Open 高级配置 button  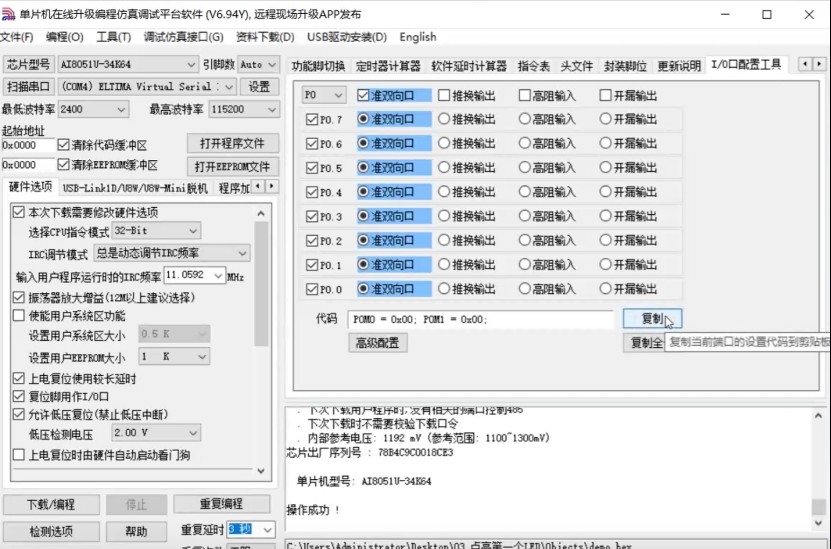coord(378,343)
